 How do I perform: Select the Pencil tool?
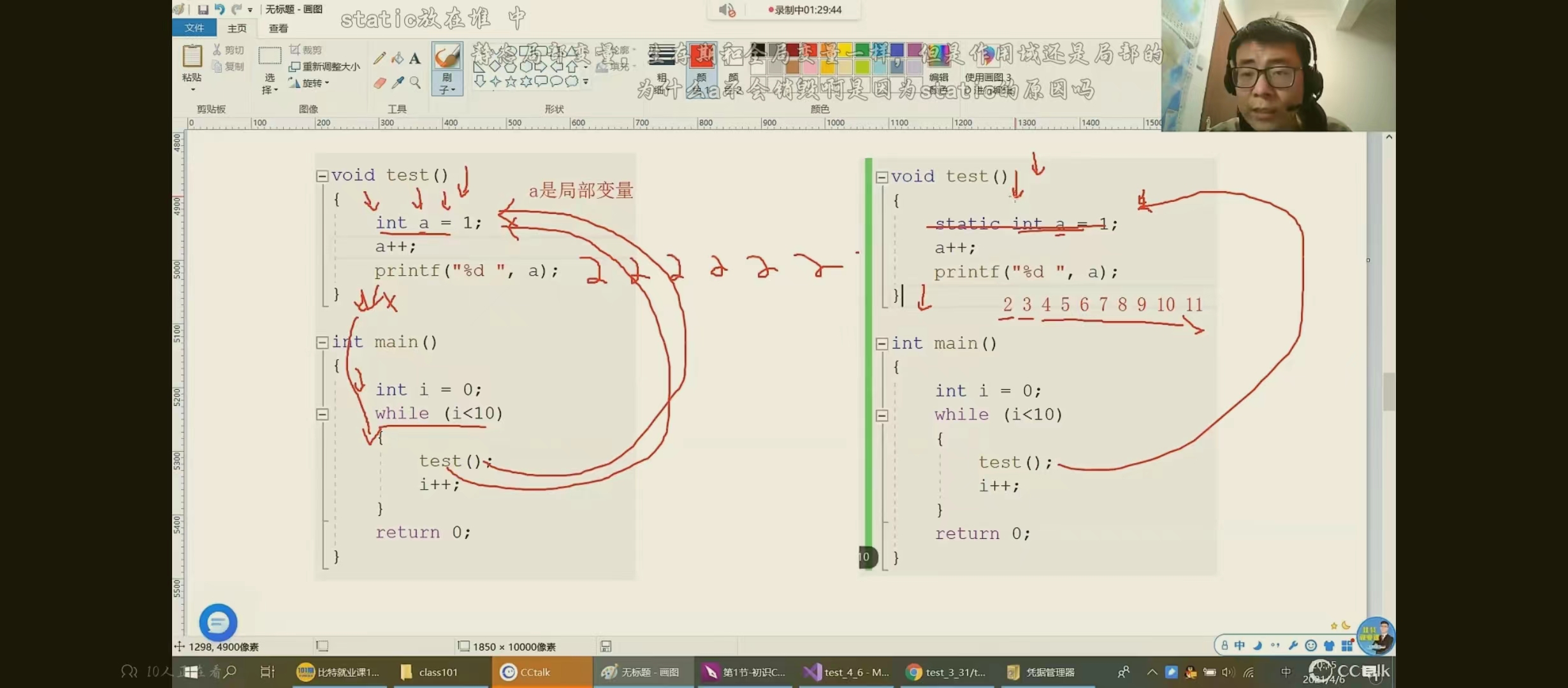click(x=379, y=59)
